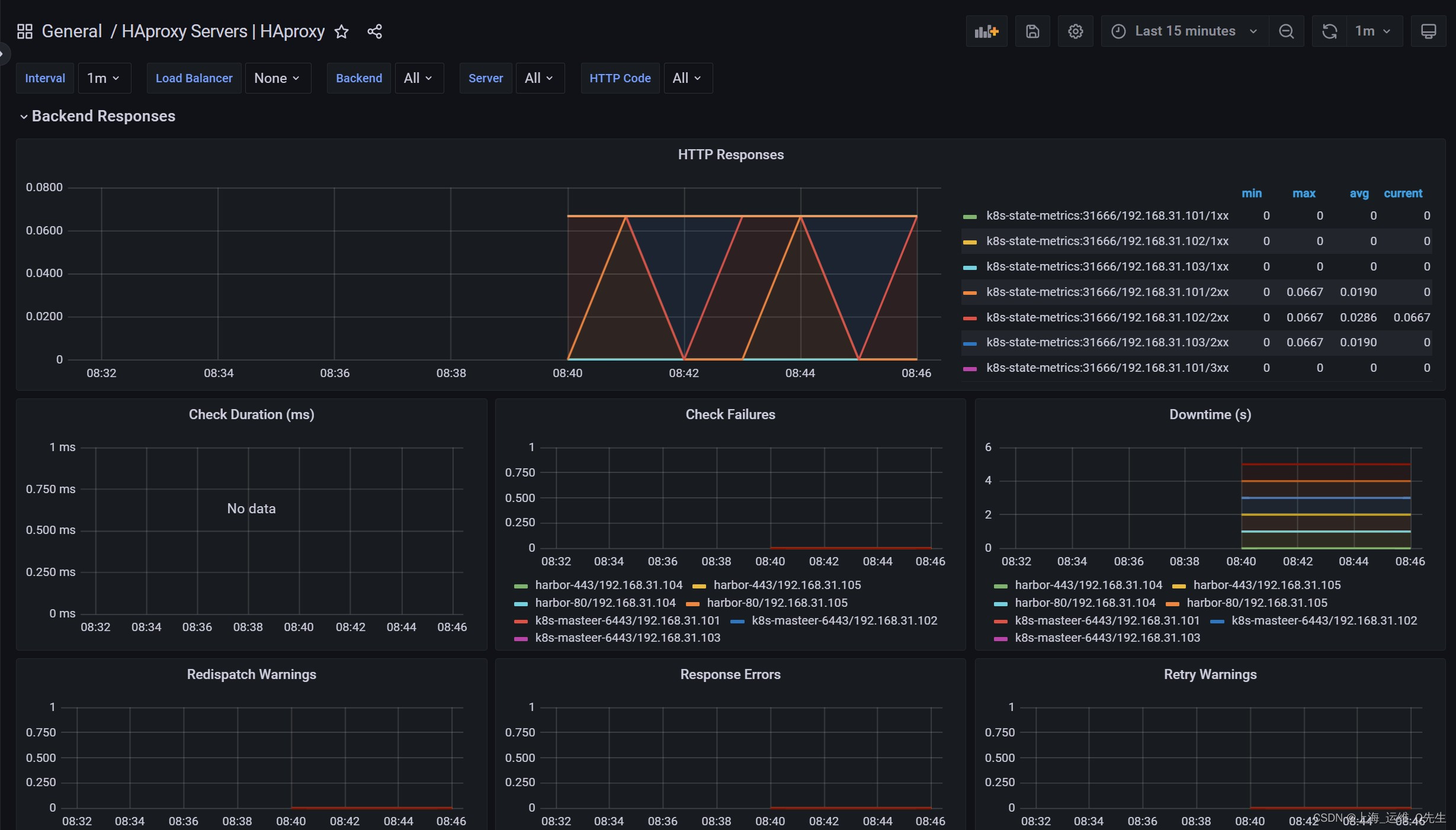Open the dashboards grid icon
The height and width of the screenshot is (830, 1456).
pyautogui.click(x=24, y=31)
